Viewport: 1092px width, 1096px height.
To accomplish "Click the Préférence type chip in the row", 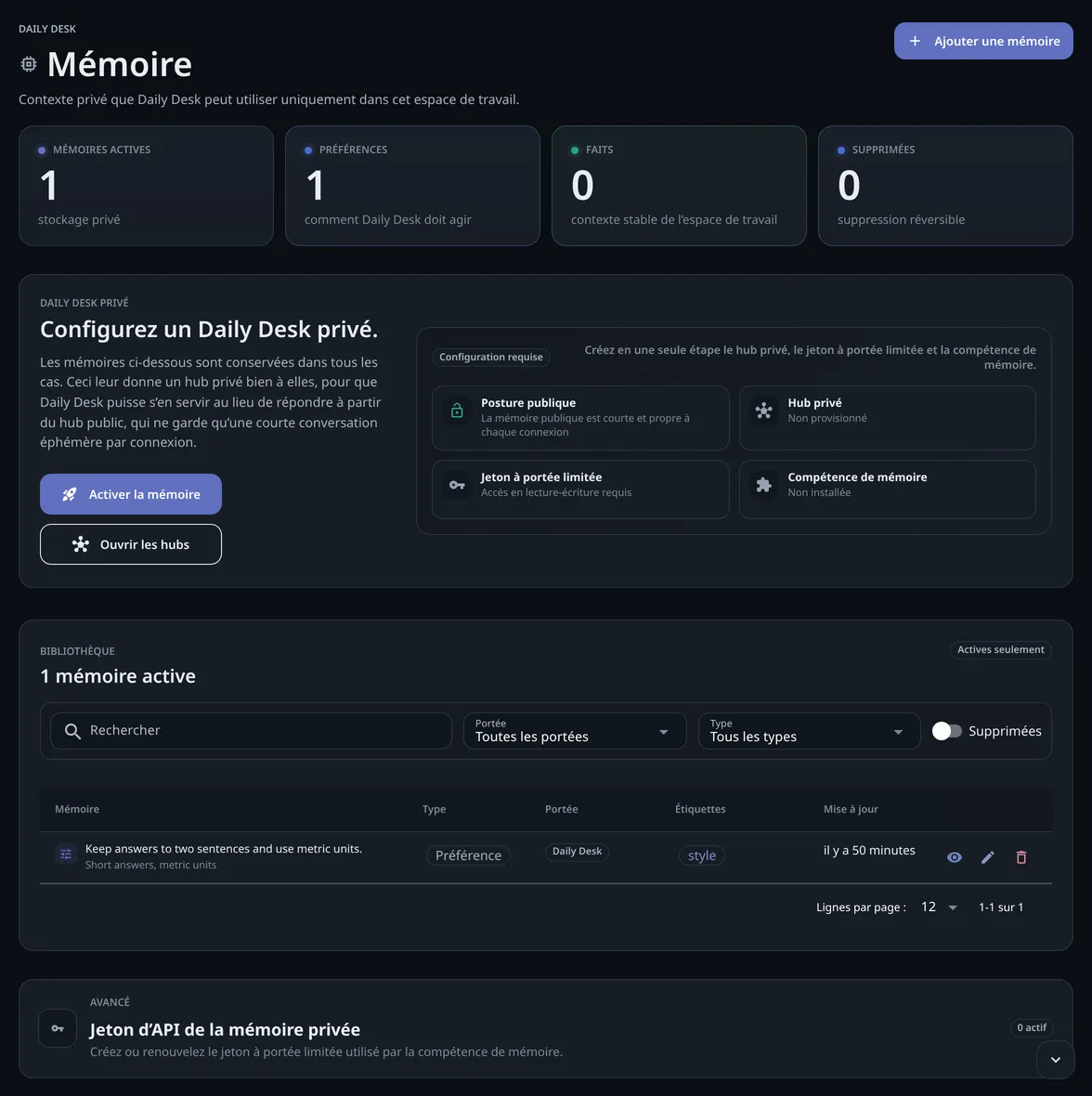I will pyautogui.click(x=468, y=855).
